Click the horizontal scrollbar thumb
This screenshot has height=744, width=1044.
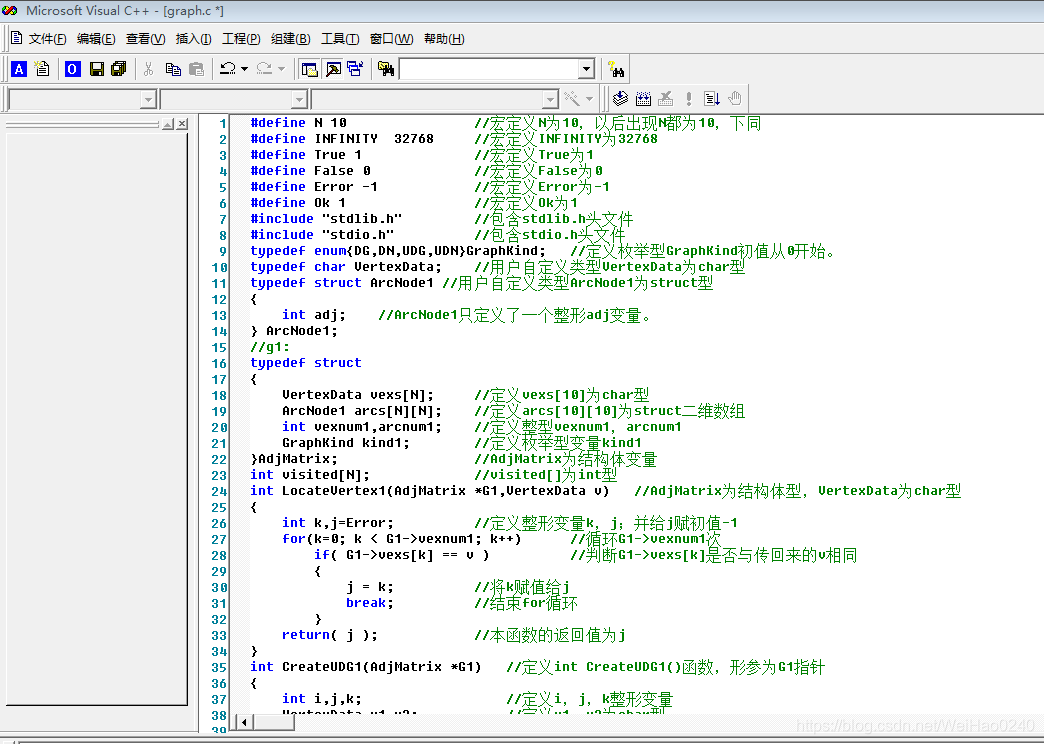274,722
